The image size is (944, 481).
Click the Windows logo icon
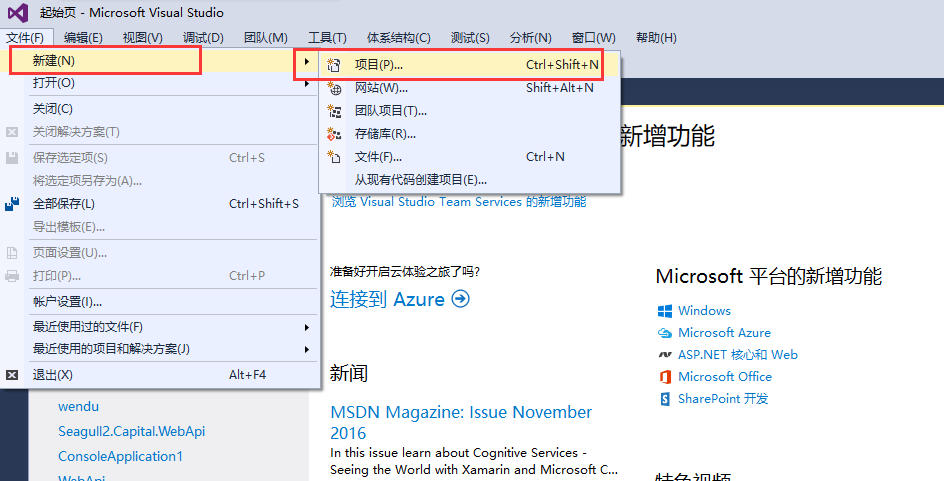665,311
